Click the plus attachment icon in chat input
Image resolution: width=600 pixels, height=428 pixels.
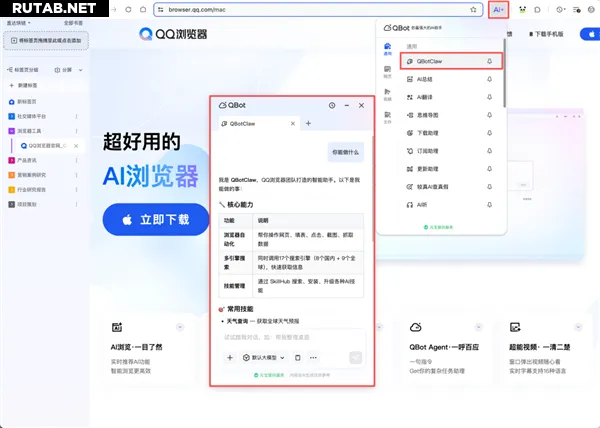(230, 357)
